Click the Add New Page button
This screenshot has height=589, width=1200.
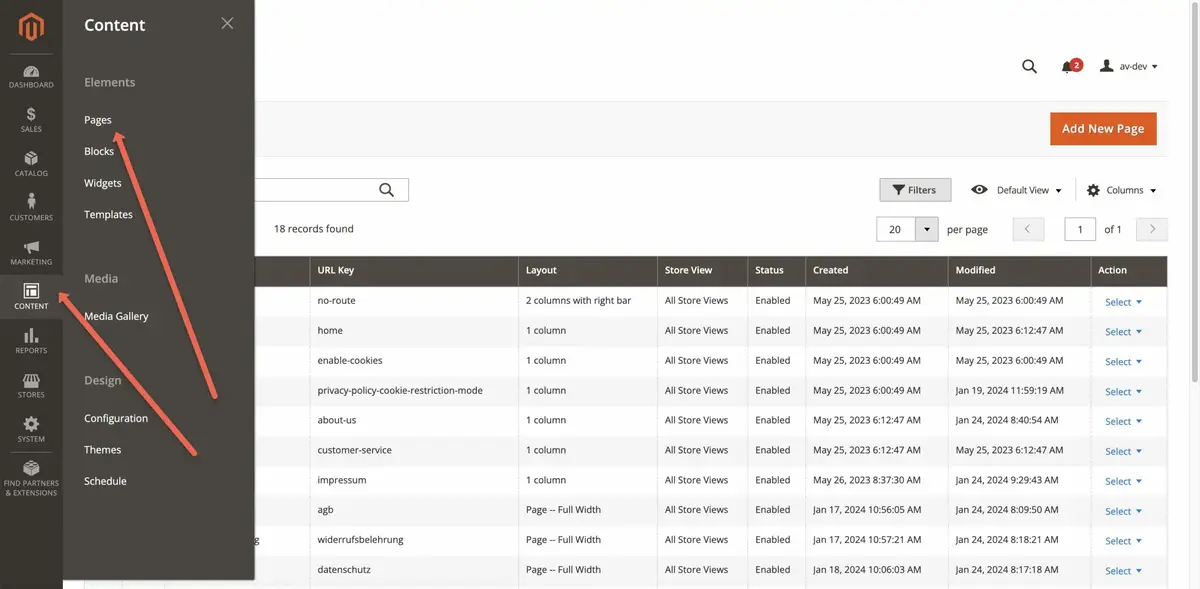1103,128
